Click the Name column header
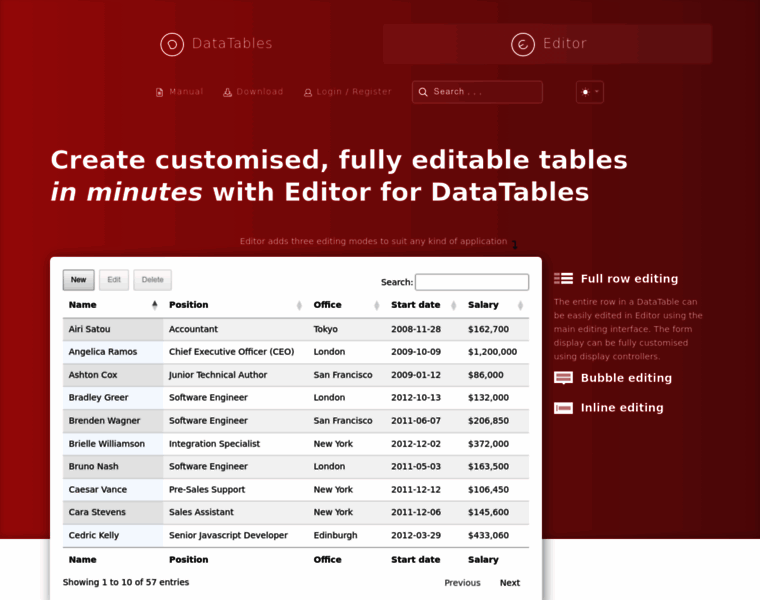Image resolution: width=760 pixels, height=600 pixels. click(113, 305)
